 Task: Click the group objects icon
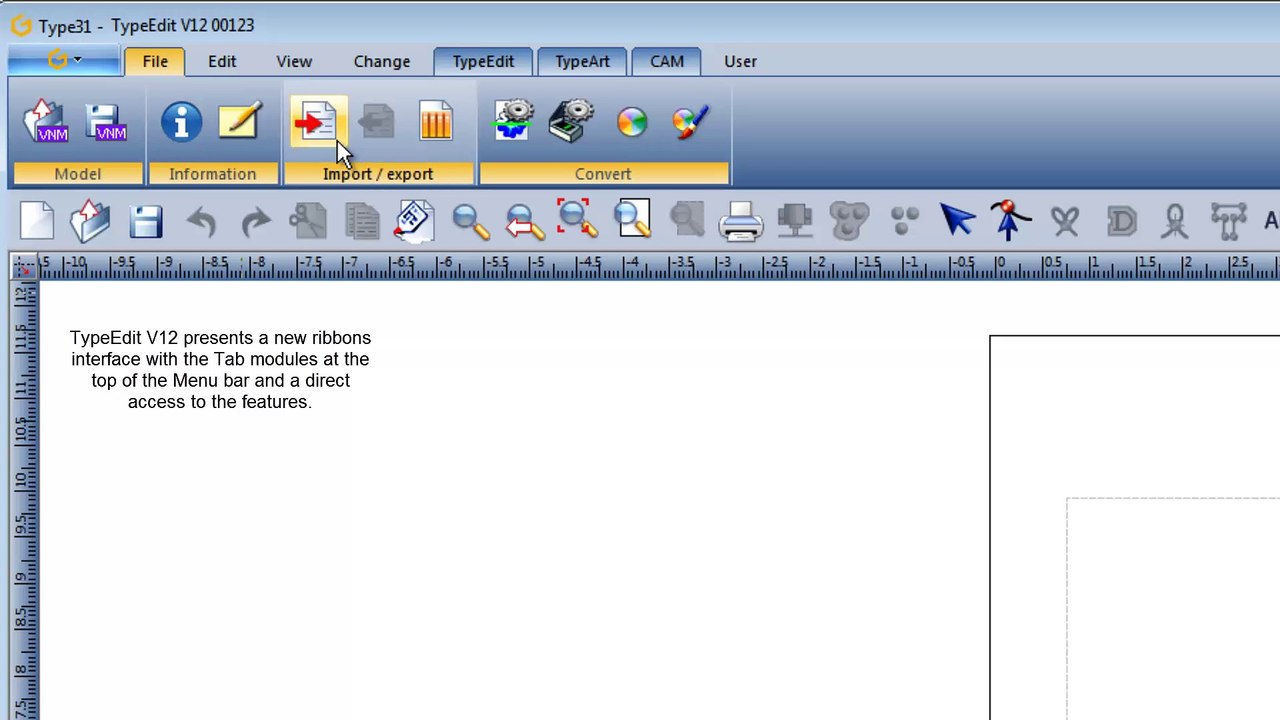[x=849, y=221]
